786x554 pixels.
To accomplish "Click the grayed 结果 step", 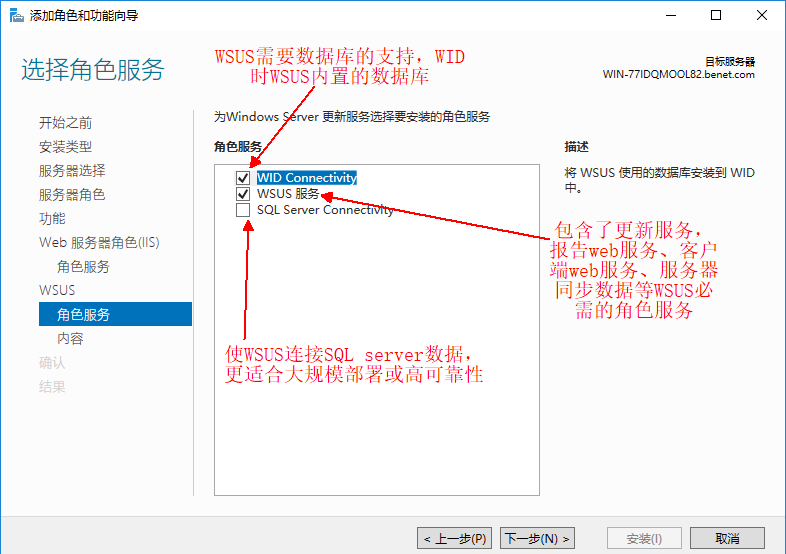I will 52,387.
